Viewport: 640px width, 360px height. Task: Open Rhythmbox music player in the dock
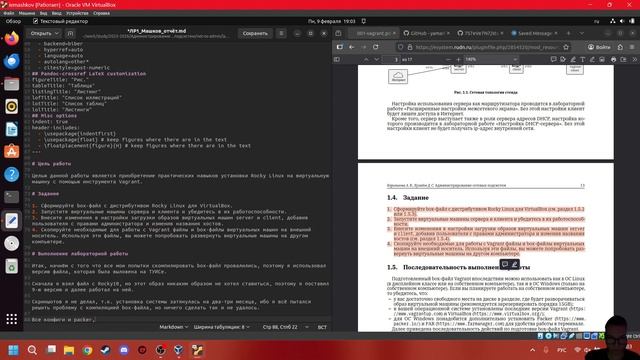[11, 107]
